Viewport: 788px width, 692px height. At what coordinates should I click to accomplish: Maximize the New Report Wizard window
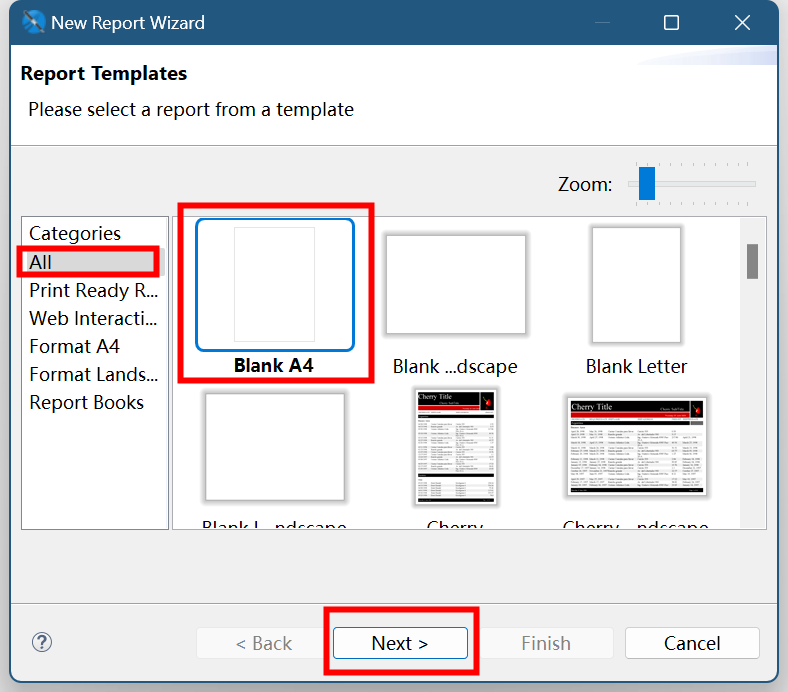click(x=671, y=22)
